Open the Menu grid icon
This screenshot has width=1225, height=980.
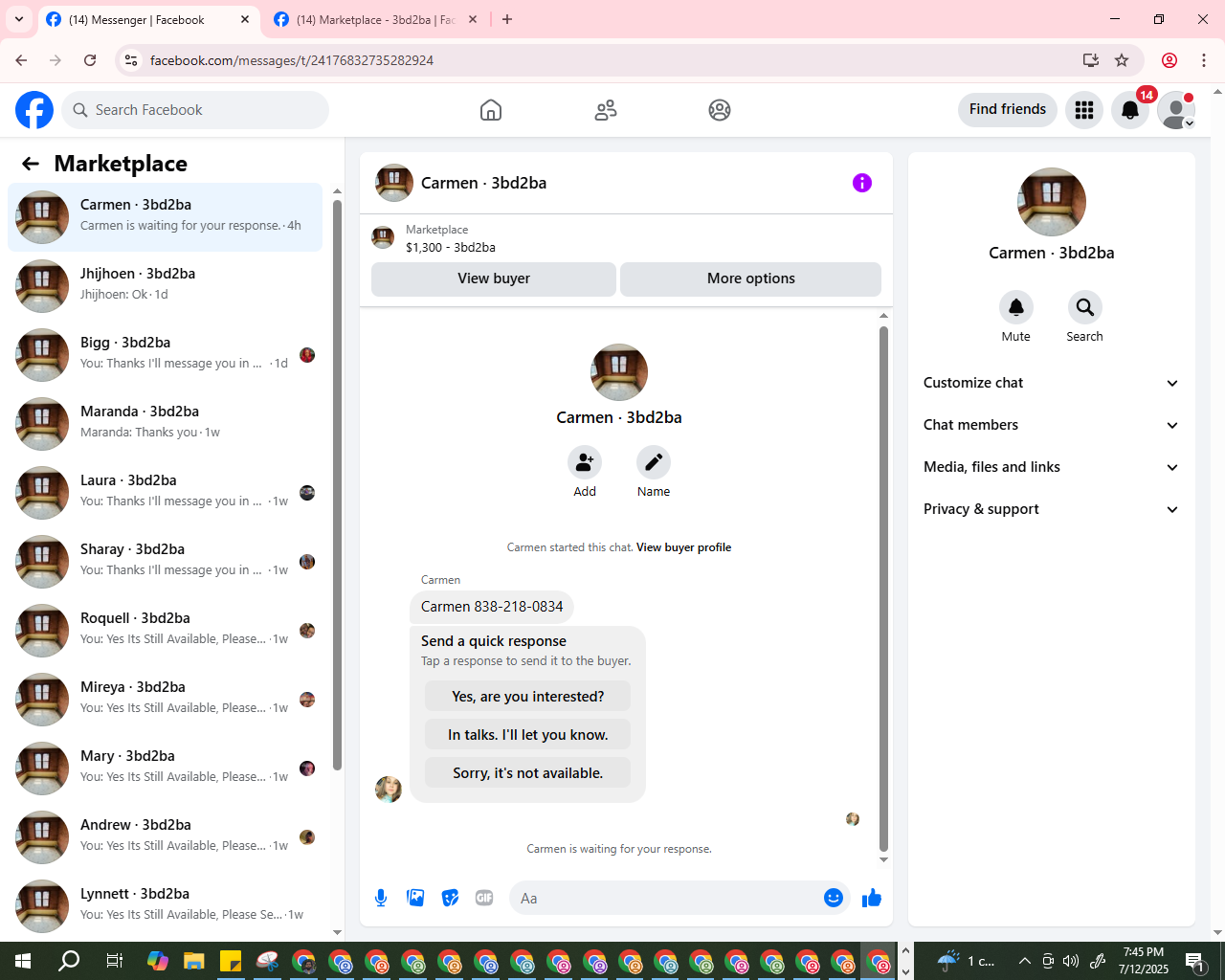pos(1084,110)
